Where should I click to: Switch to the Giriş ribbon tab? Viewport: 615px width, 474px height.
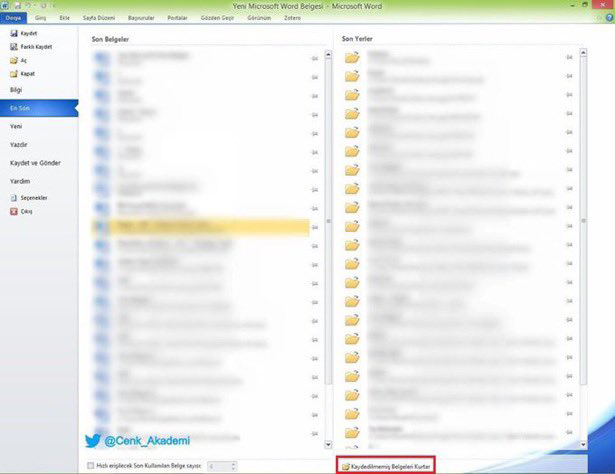coord(40,17)
